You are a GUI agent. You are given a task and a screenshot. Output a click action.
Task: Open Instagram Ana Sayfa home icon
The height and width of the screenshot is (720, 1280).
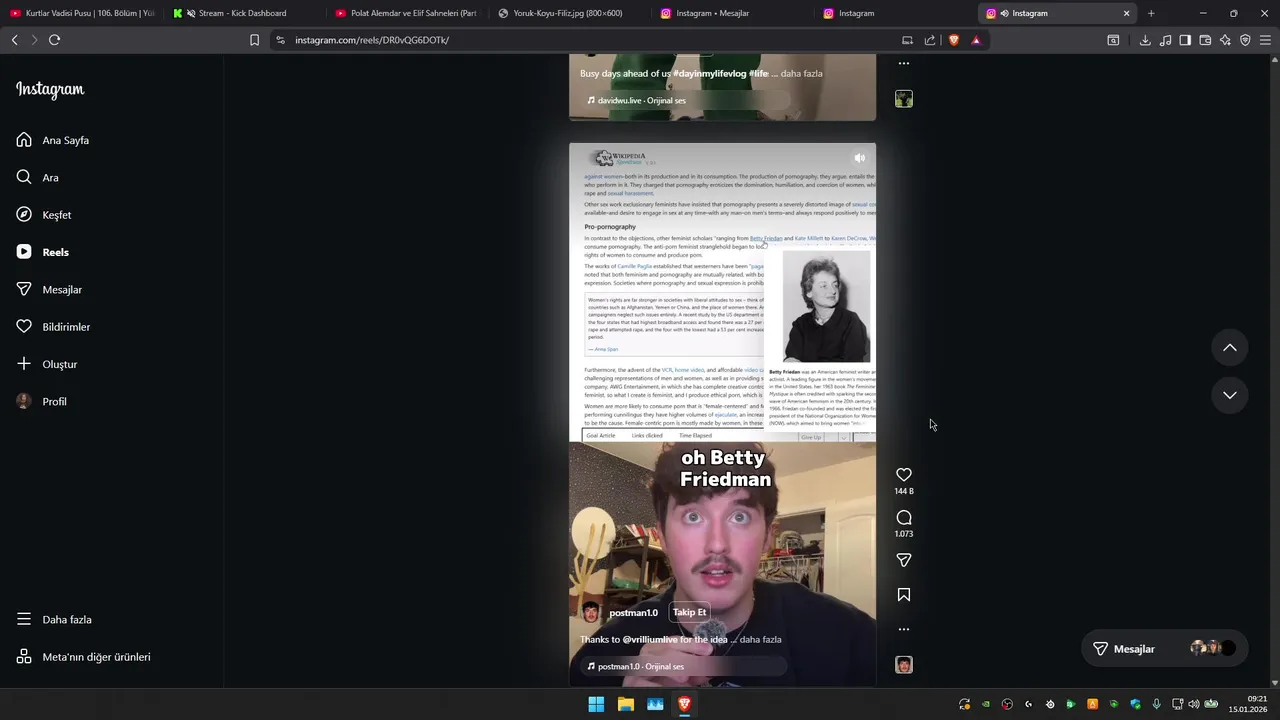[x=24, y=140]
